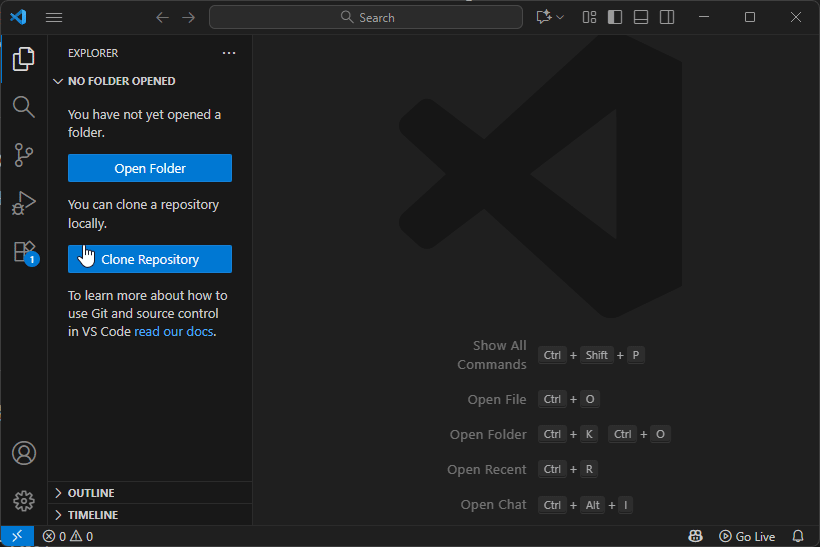Image resolution: width=820 pixels, height=547 pixels.
Task: Toggle the secondary side bar
Action: point(667,17)
